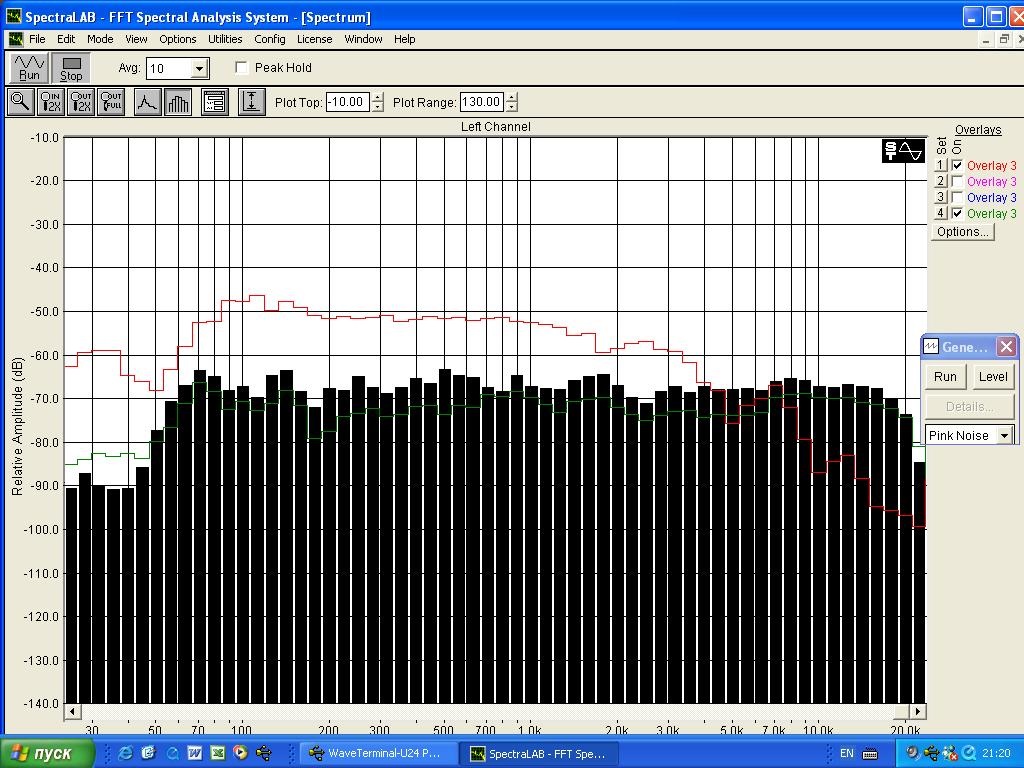Open the License menu
This screenshot has width=1024, height=768.
314,39
